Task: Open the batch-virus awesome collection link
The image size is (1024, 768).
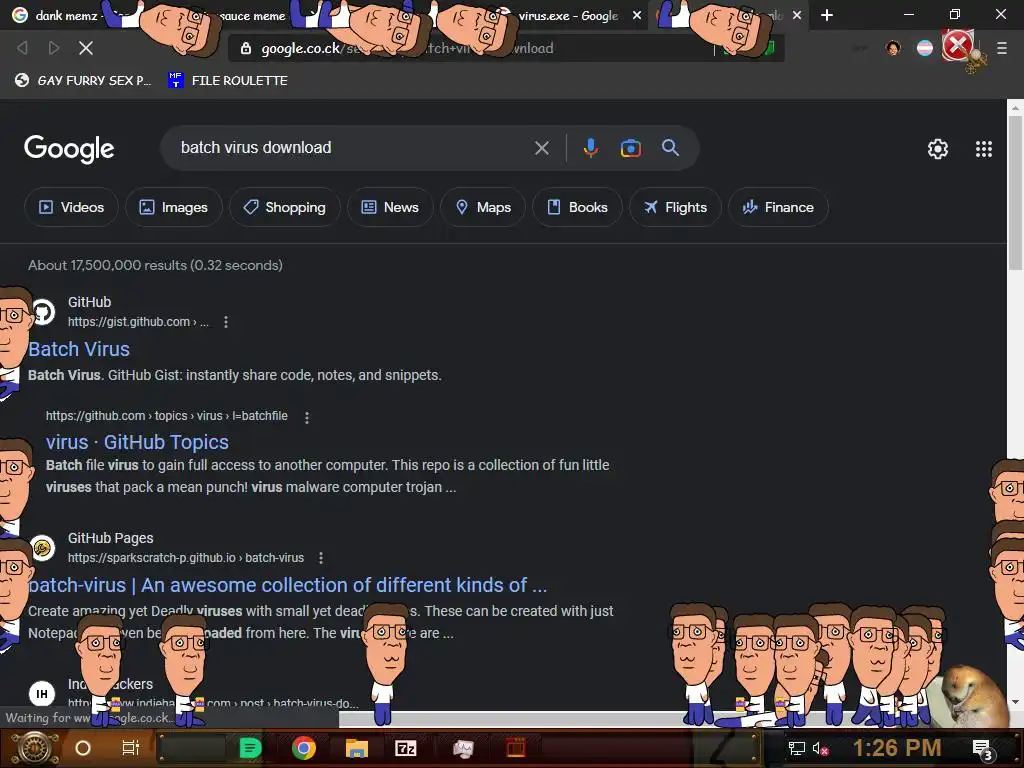Action: (x=287, y=585)
